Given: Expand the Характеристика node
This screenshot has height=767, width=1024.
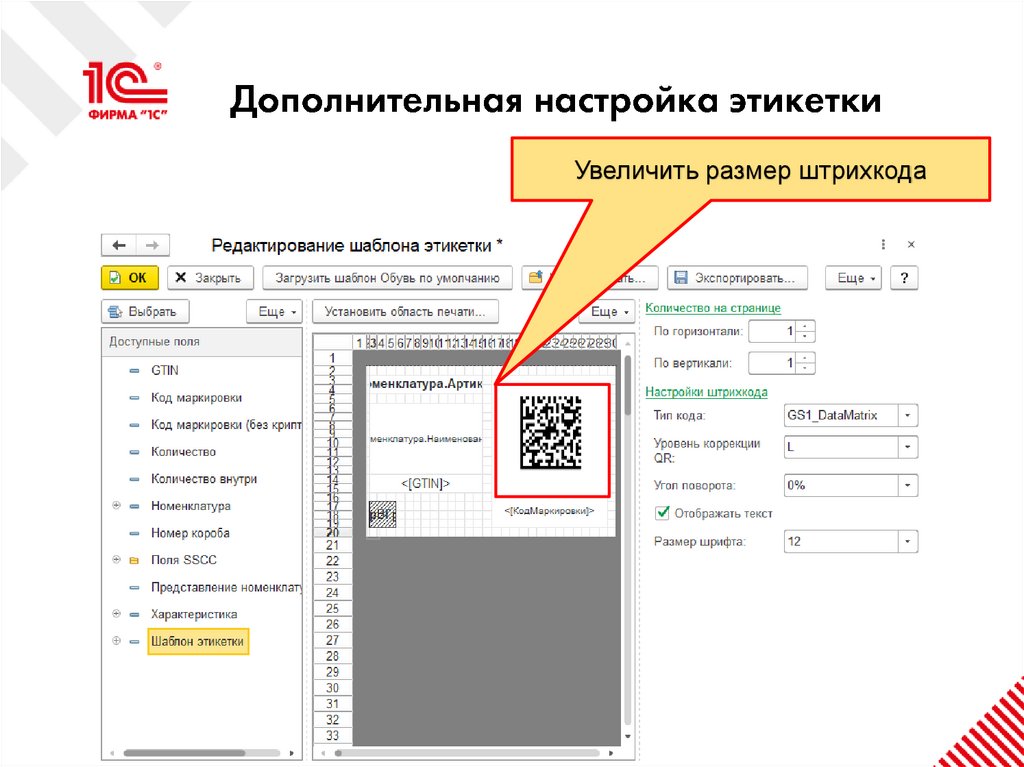Looking at the screenshot, I should point(116,614).
